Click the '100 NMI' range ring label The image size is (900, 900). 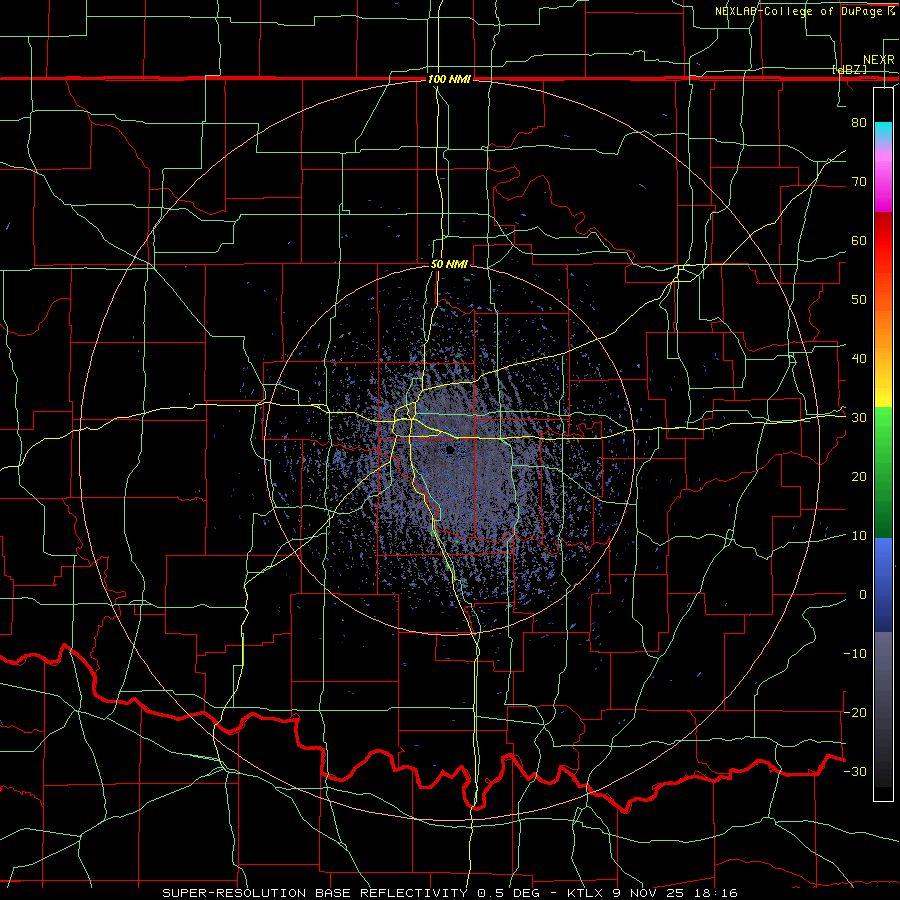pyautogui.click(x=449, y=79)
